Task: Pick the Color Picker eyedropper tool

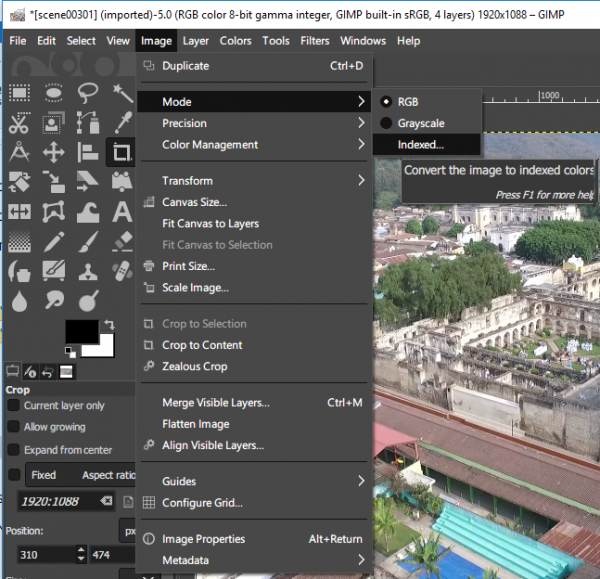Action: 122,123
